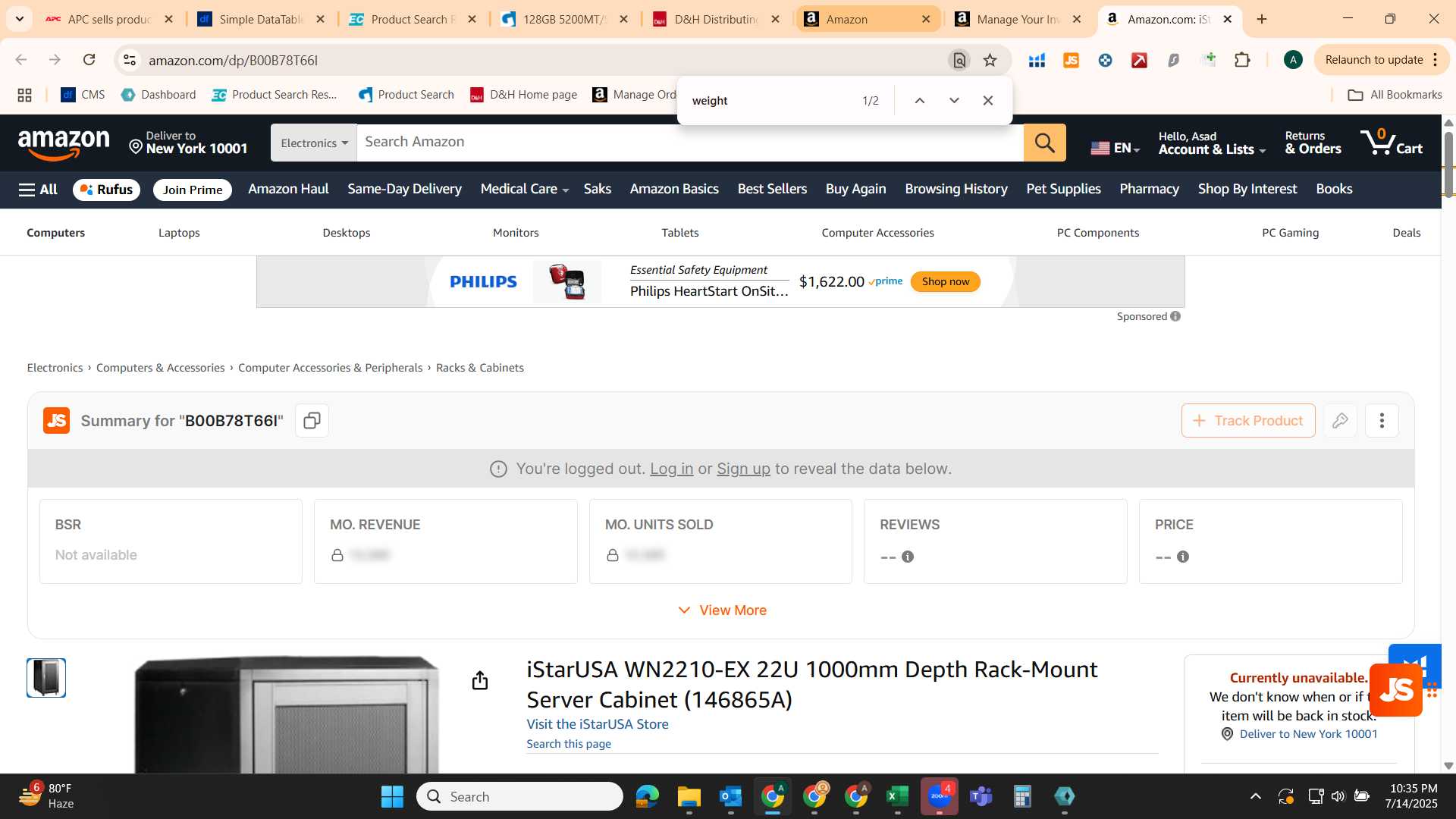Open File Explorer from the taskbar
The image size is (1456, 819).
coord(689,796)
